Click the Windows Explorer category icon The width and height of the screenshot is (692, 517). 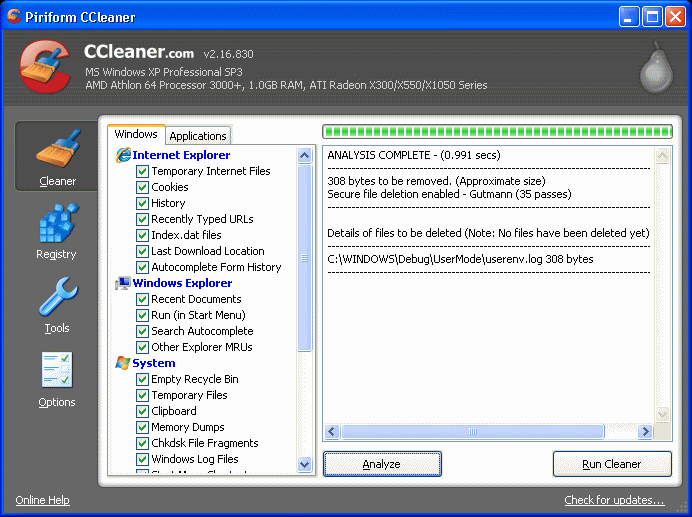tap(123, 283)
